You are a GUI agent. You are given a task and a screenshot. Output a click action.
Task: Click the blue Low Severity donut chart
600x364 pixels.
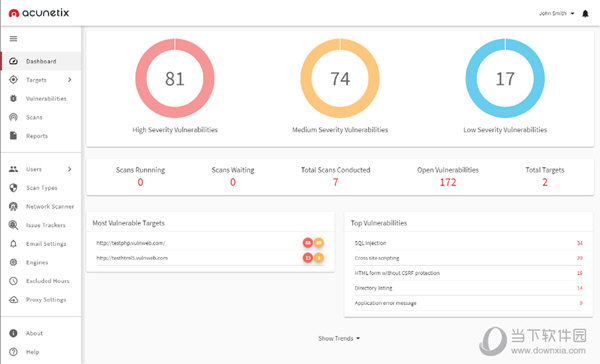click(x=505, y=78)
